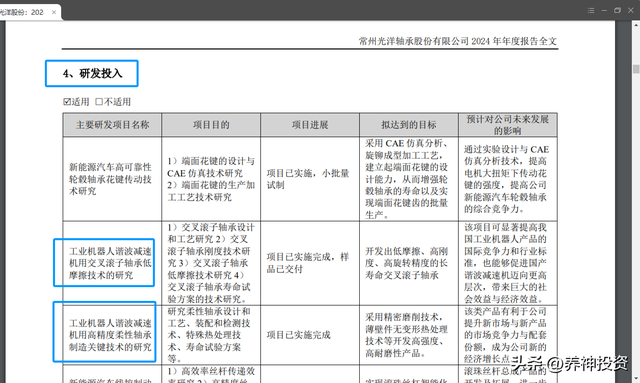Select the heading 4、研发投入
The width and height of the screenshot is (640, 383).
coord(92,73)
